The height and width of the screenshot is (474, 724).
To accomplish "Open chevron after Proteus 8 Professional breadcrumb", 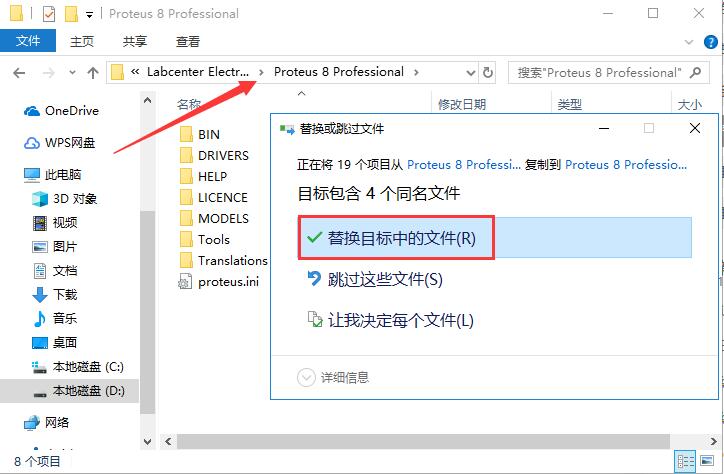I will tap(416, 72).
